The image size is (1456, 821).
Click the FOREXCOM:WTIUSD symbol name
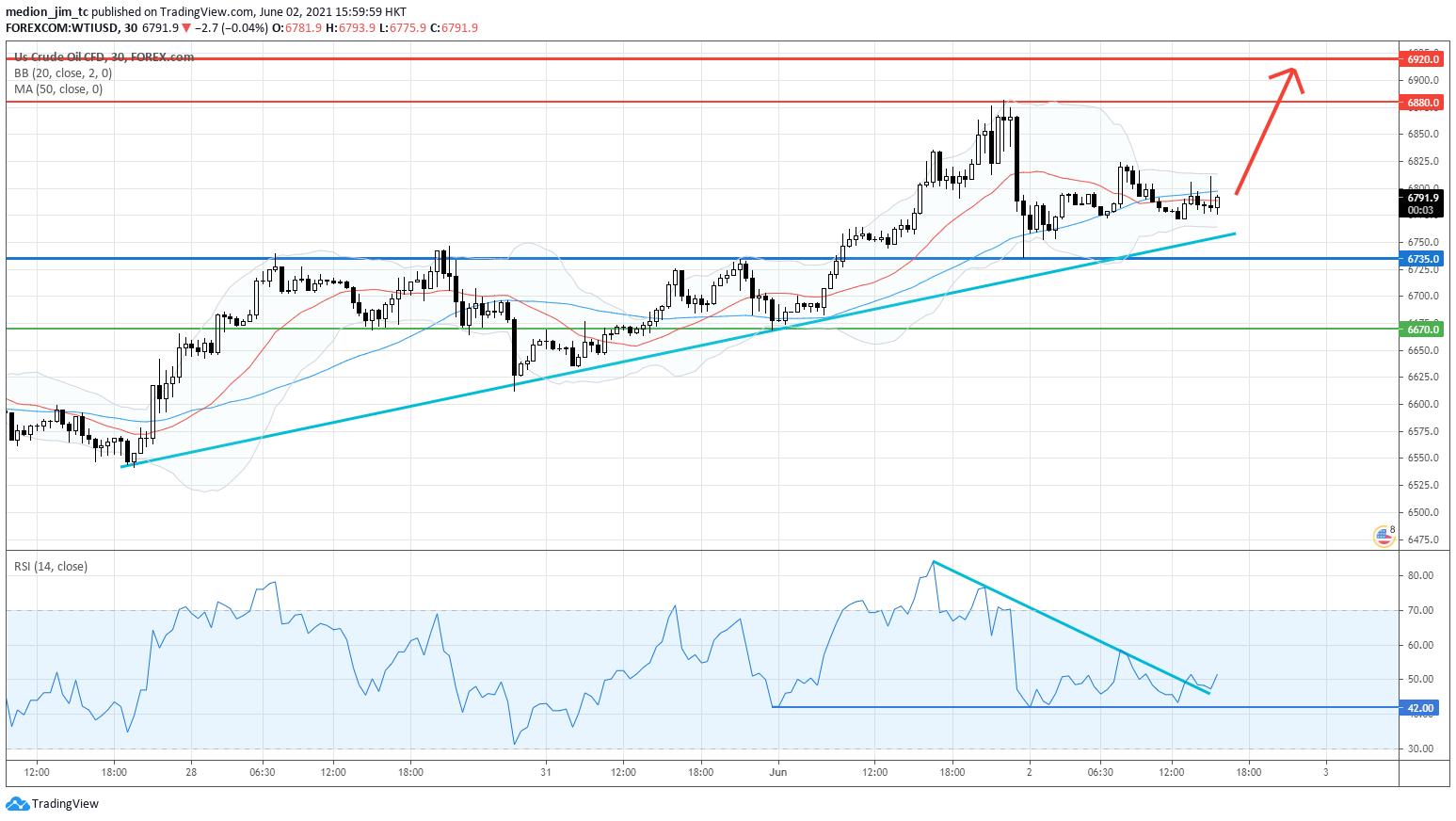pyautogui.click(x=61, y=27)
